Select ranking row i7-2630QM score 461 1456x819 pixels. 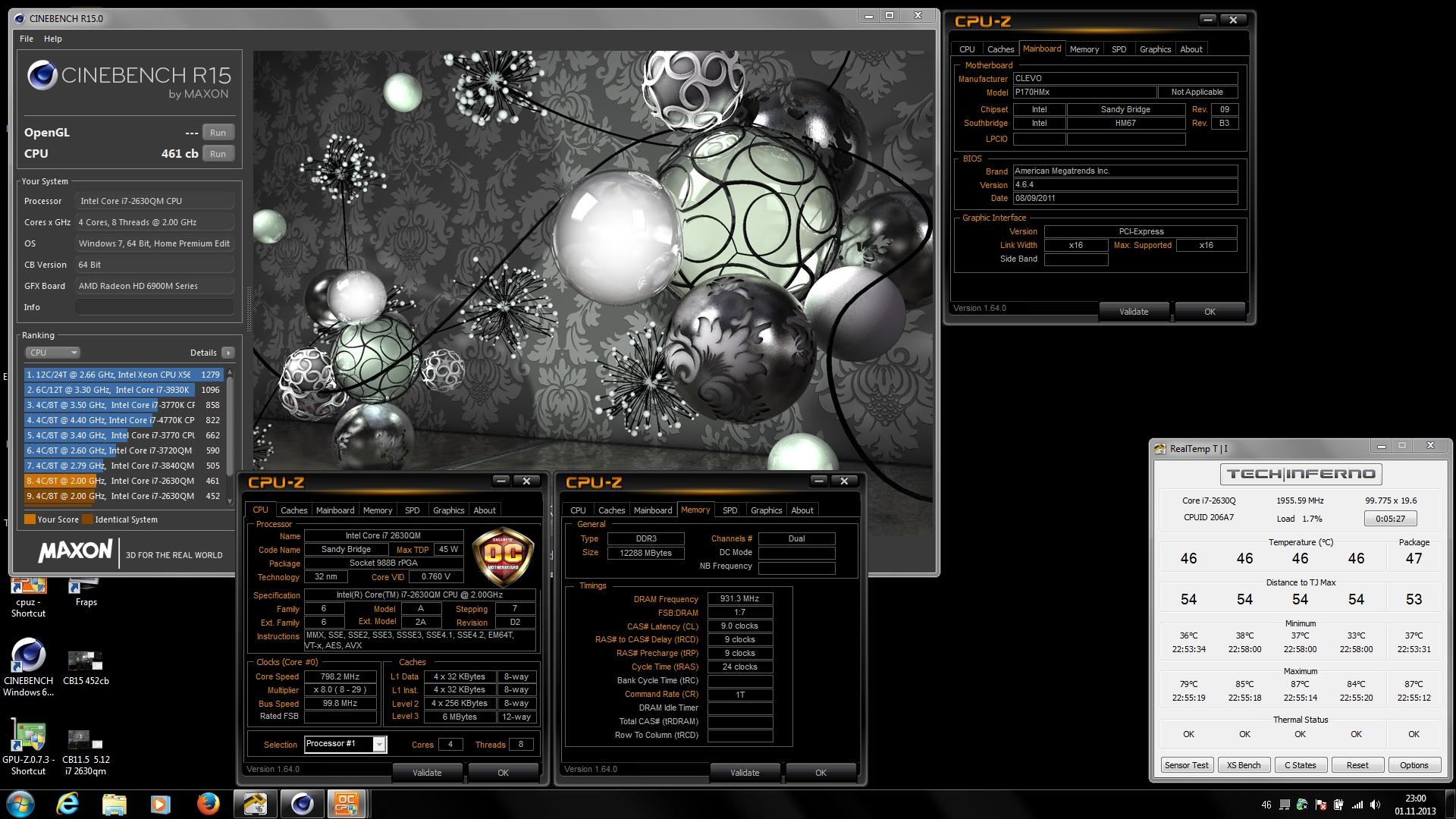click(124, 481)
